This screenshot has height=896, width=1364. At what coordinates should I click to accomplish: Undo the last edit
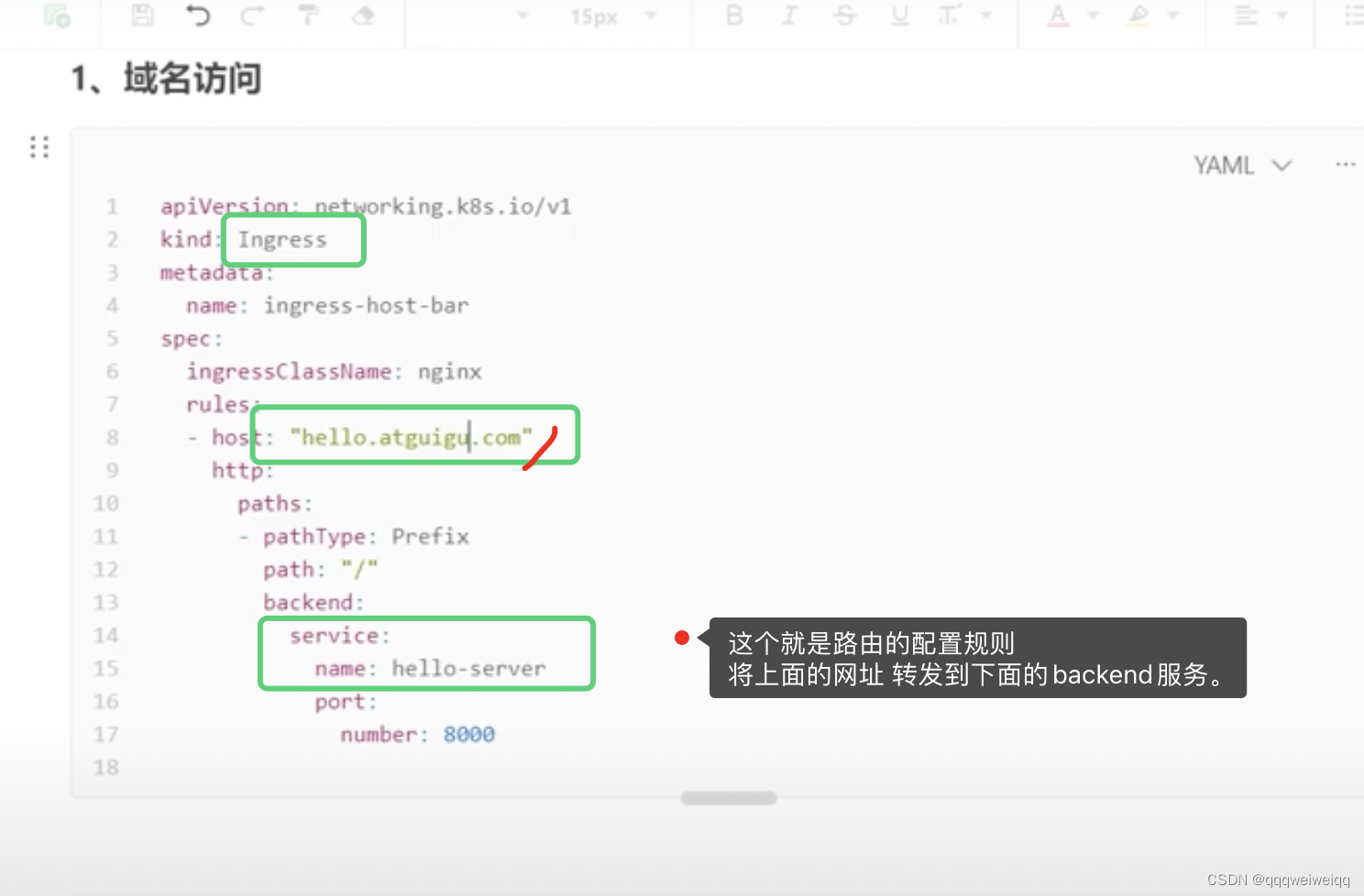pyautogui.click(x=198, y=15)
